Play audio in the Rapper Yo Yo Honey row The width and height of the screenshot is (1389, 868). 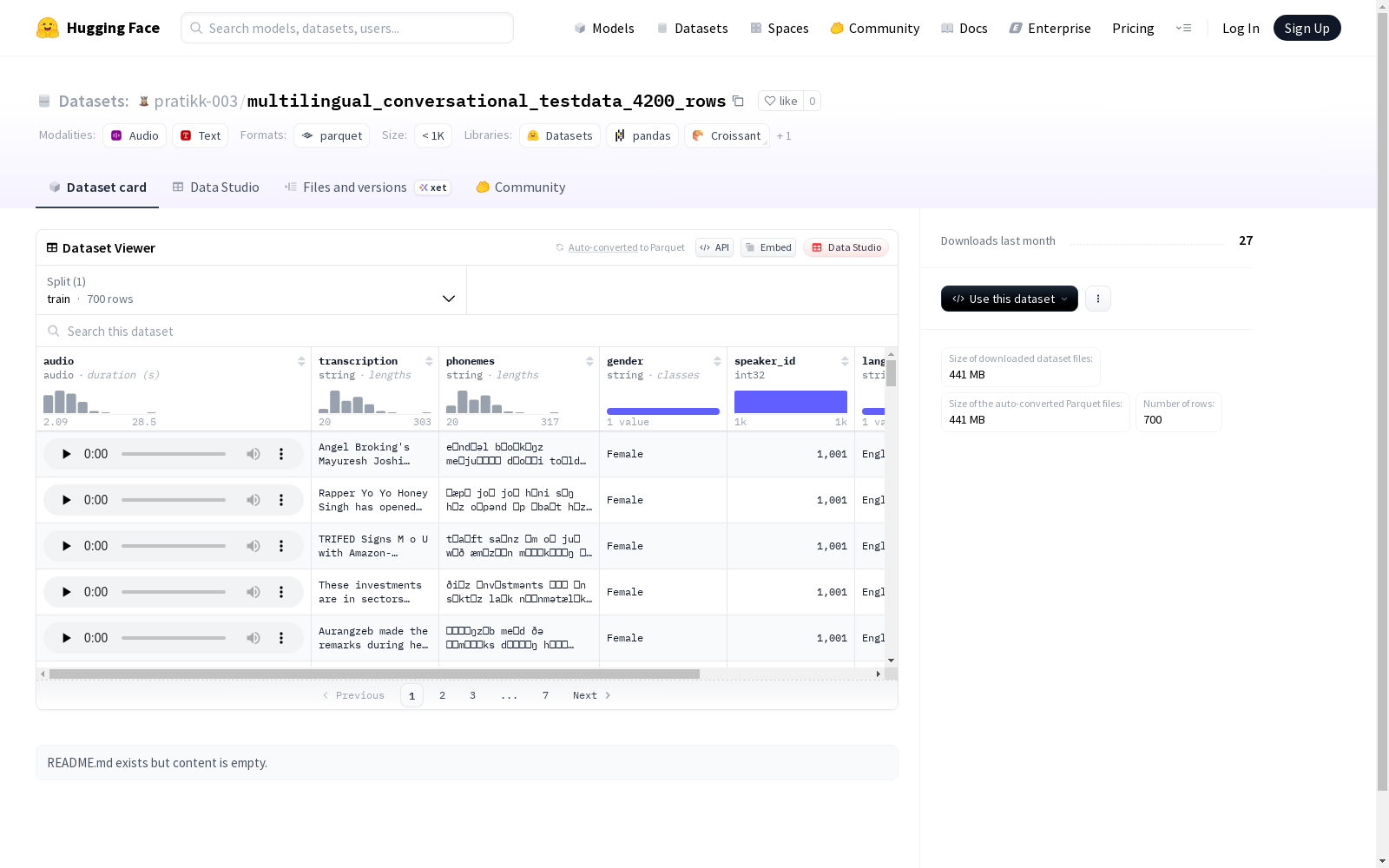click(66, 500)
